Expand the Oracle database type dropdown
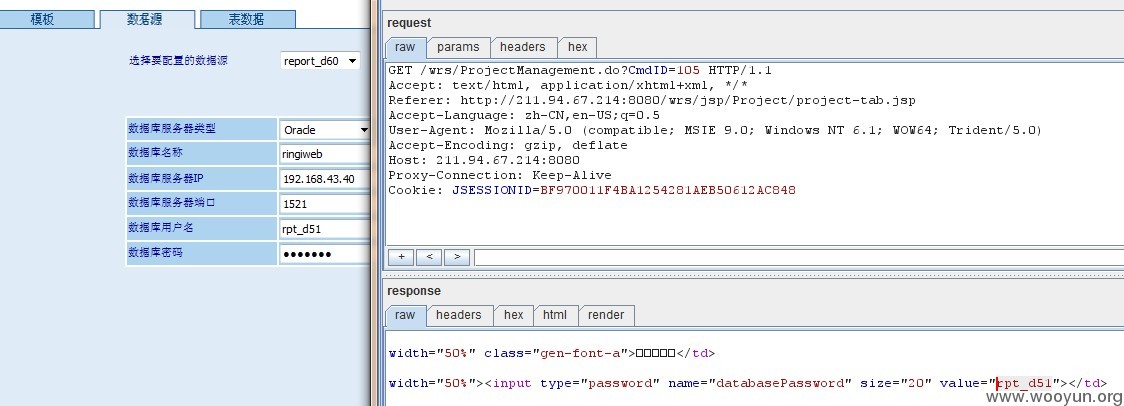 pyautogui.click(x=325, y=130)
